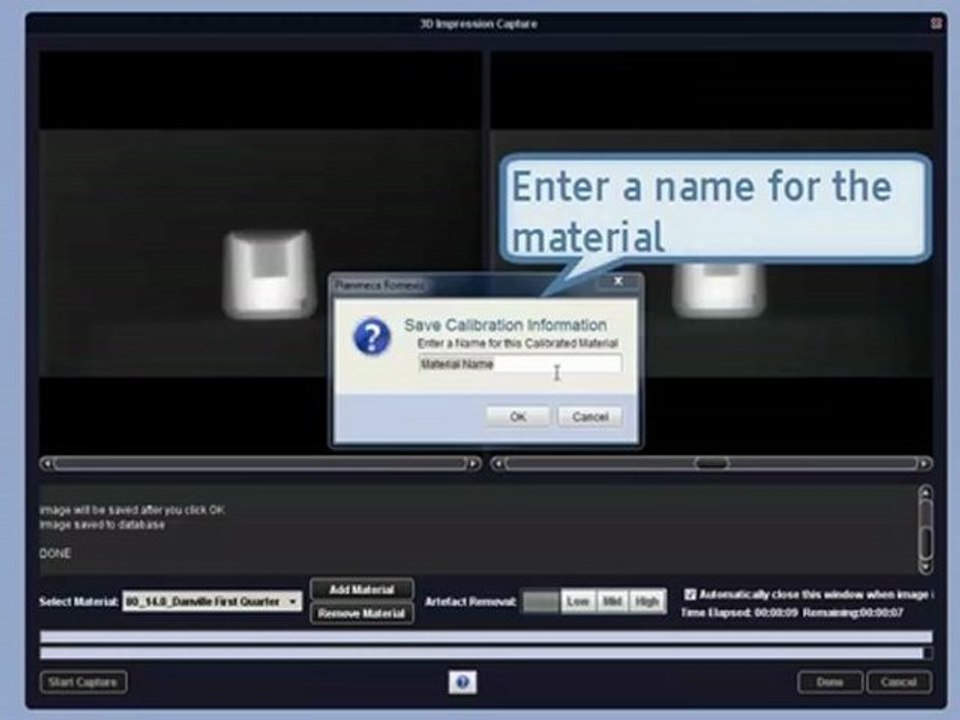Click the blue question mark dialog icon
The height and width of the screenshot is (720, 960).
tap(372, 337)
